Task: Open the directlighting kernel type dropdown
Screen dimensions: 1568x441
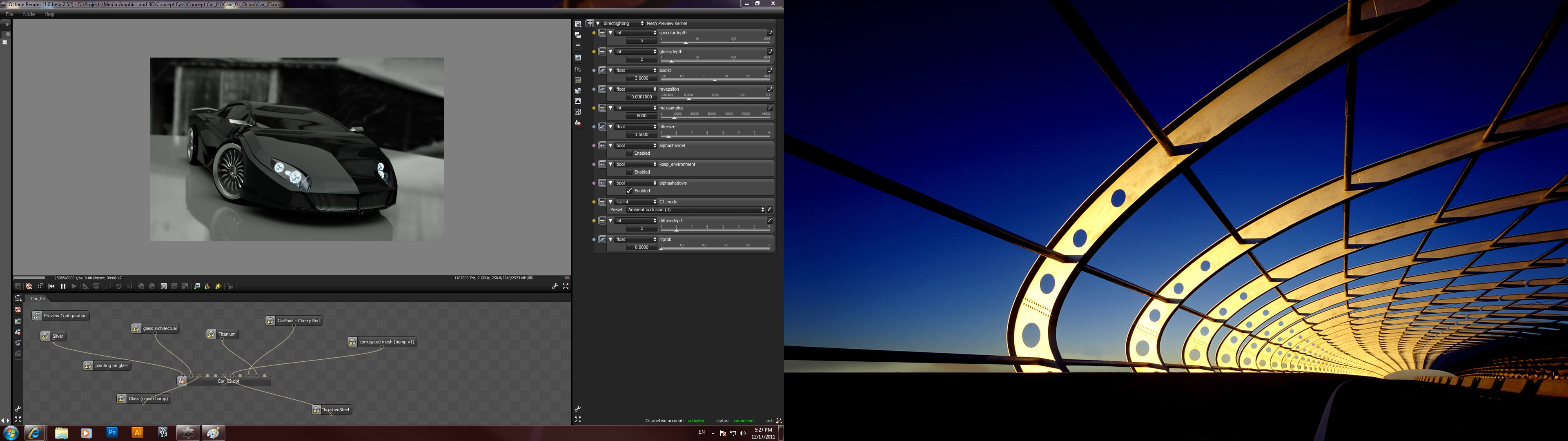Action: (x=623, y=23)
